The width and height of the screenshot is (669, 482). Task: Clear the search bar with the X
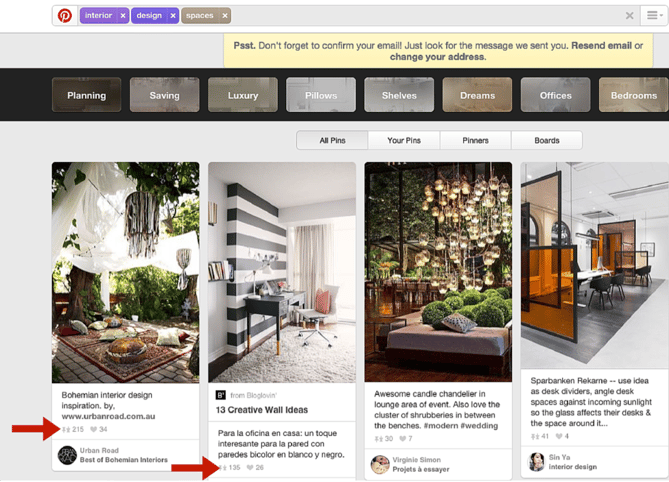629,16
